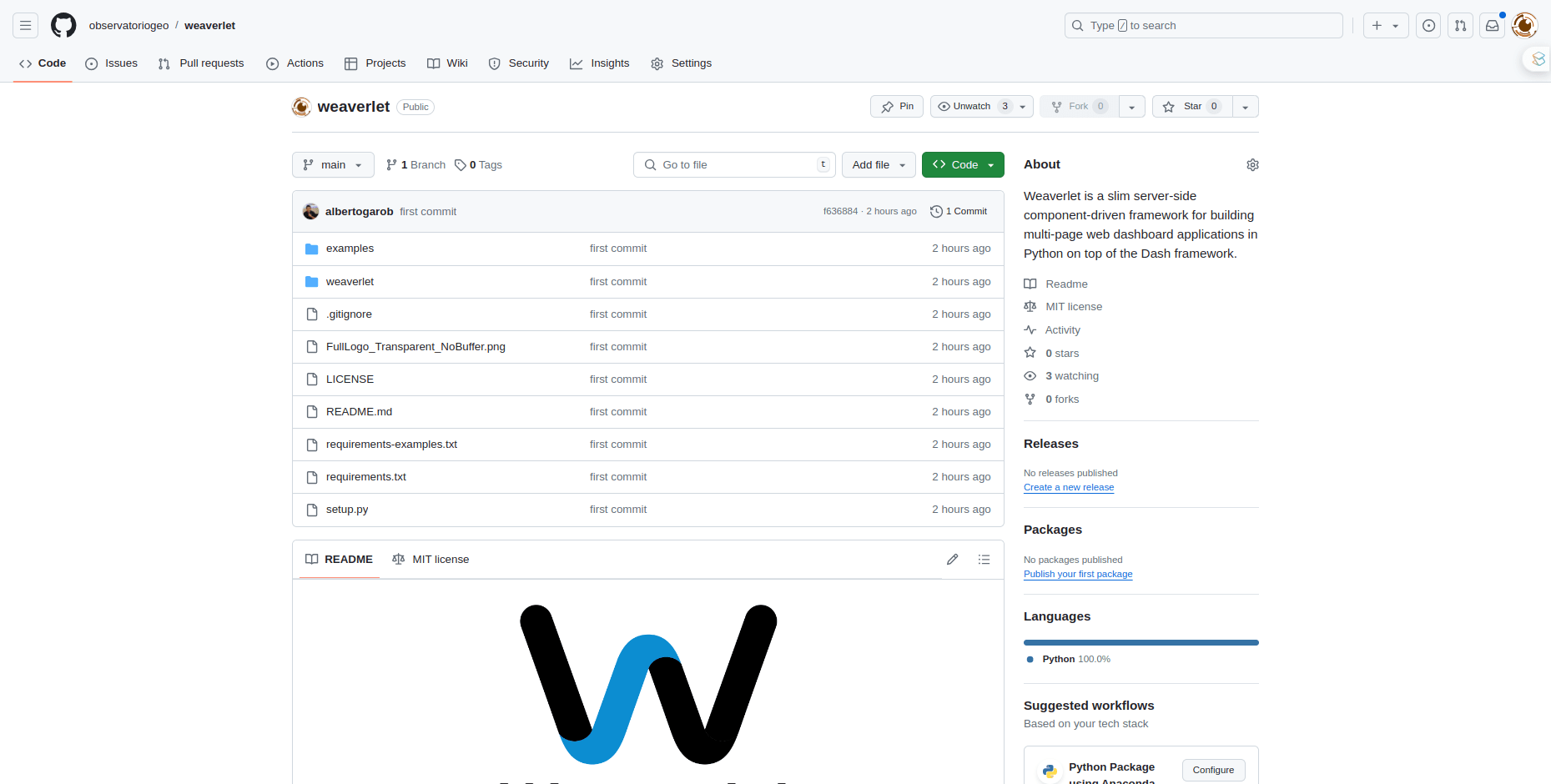Image resolution: width=1551 pixels, height=784 pixels.
Task: Focus the Go to file search field
Action: pyautogui.click(x=734, y=165)
